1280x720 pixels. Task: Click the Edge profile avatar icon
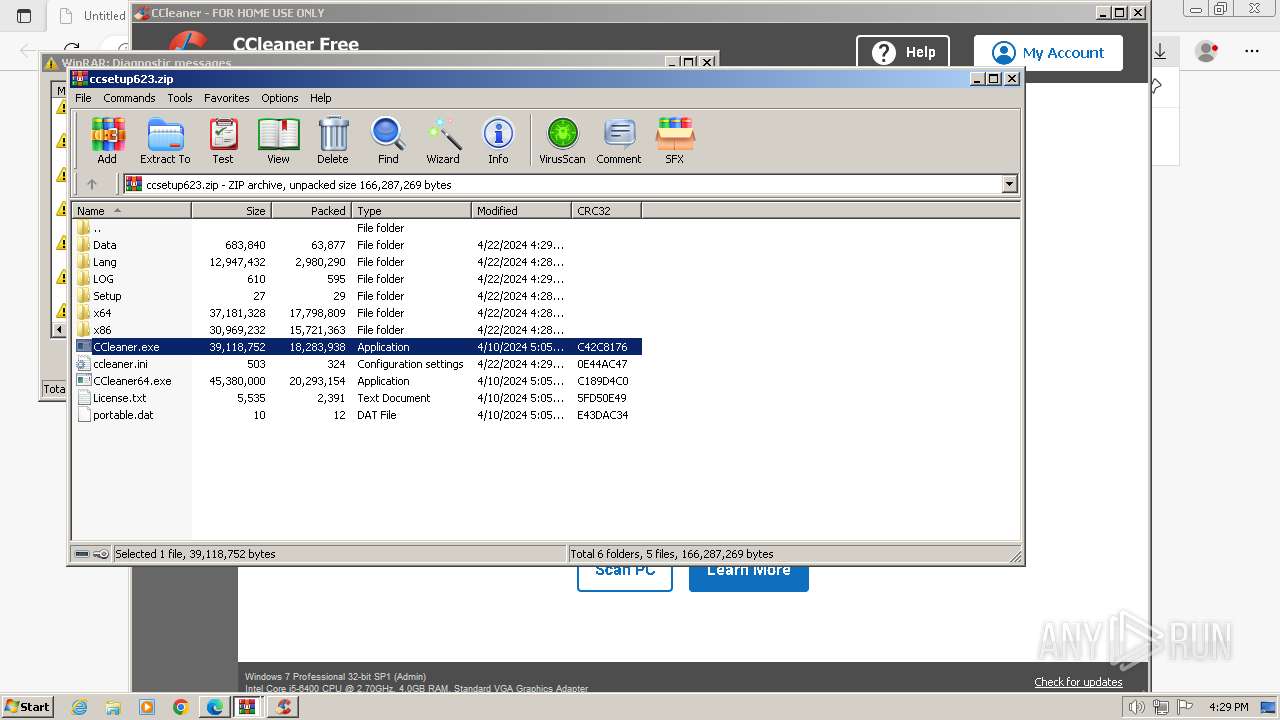[1207, 51]
